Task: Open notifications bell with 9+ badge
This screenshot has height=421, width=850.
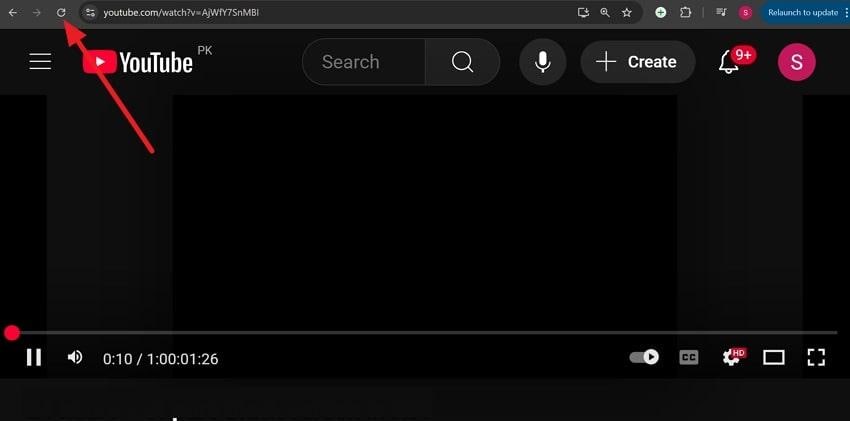Action: coord(729,62)
